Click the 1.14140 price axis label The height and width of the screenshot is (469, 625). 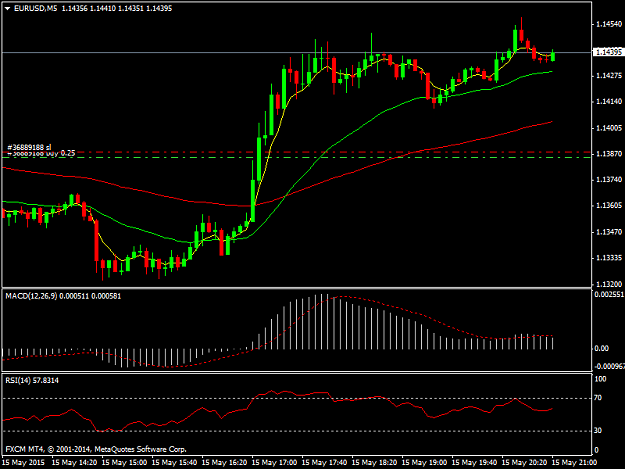point(609,102)
